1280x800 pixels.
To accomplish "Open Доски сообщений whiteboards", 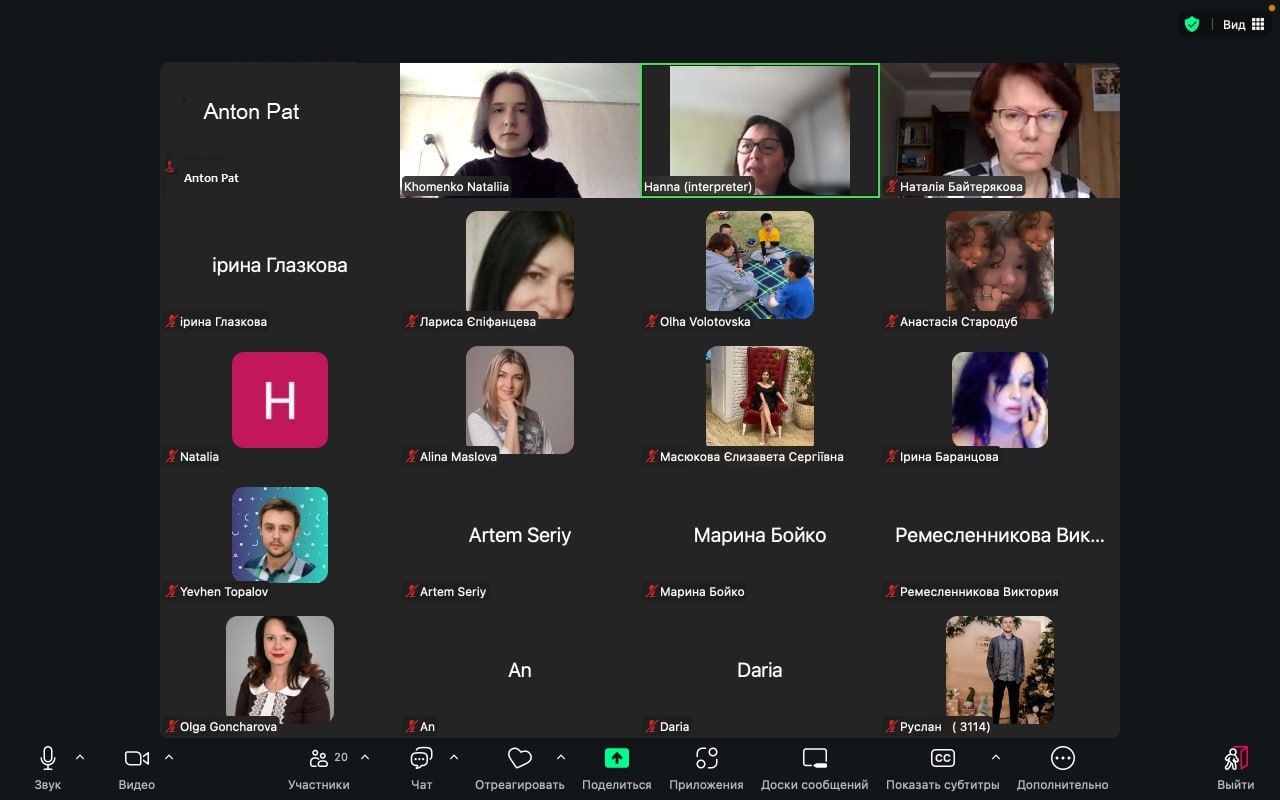I will point(814,759).
